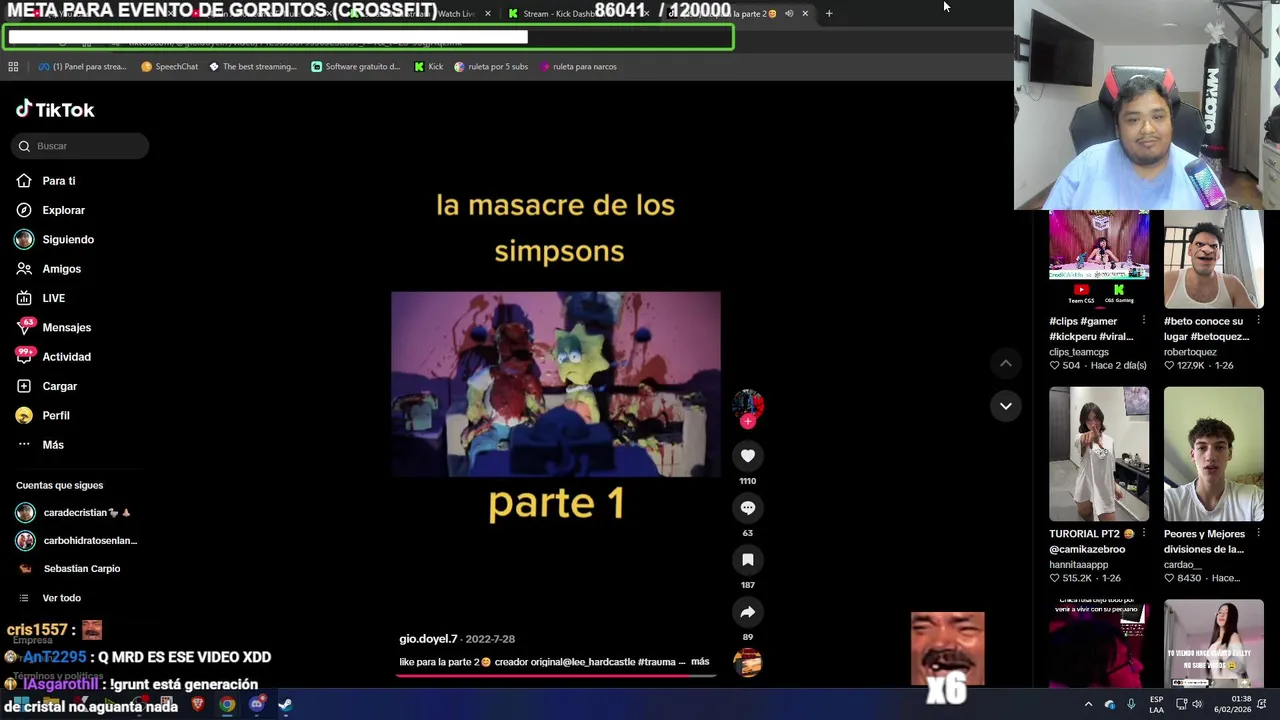Image resolution: width=1280 pixels, height=720 pixels.
Task: Expand the video description with más
Action: tap(700, 662)
